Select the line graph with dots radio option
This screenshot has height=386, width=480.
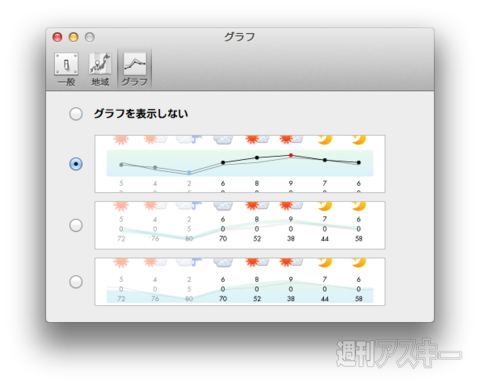(76, 164)
